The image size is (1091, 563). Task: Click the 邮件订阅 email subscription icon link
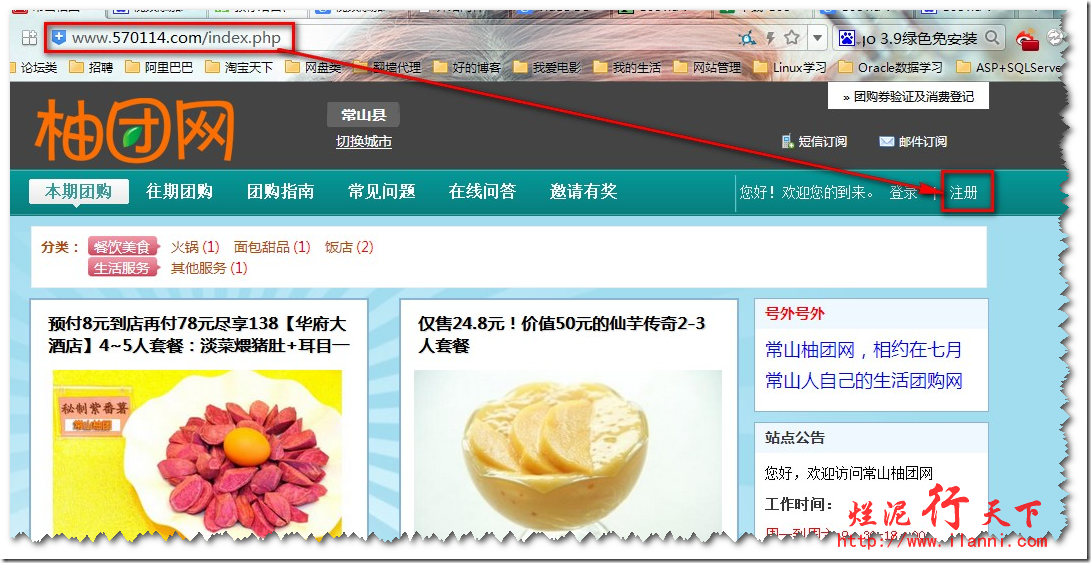tap(913, 142)
